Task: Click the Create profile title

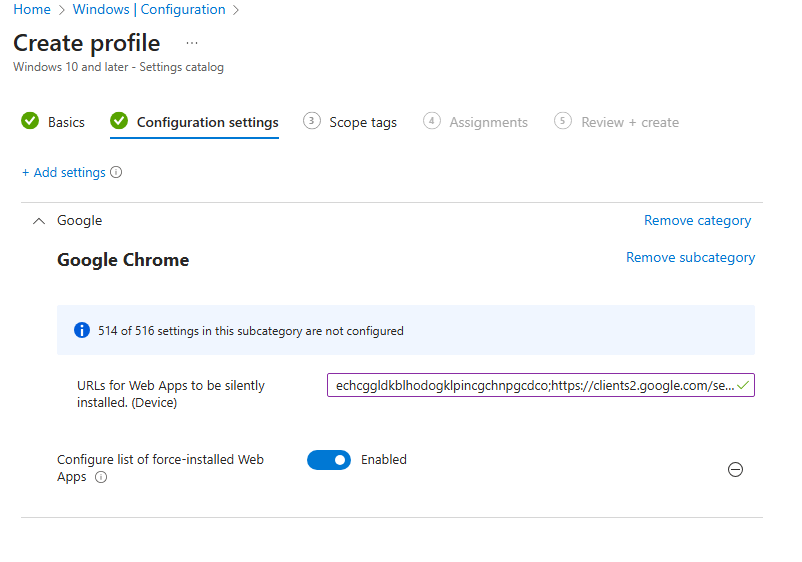Action: click(x=86, y=43)
